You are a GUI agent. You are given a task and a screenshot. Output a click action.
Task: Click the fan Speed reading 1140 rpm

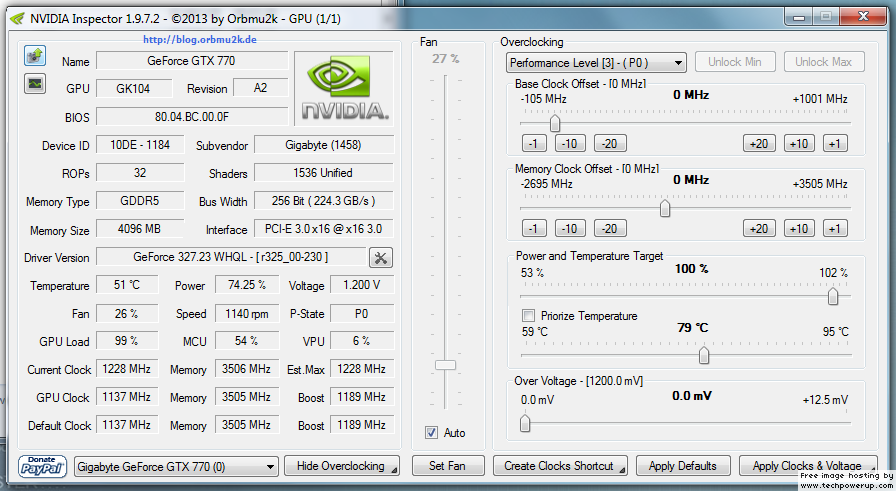tap(247, 313)
